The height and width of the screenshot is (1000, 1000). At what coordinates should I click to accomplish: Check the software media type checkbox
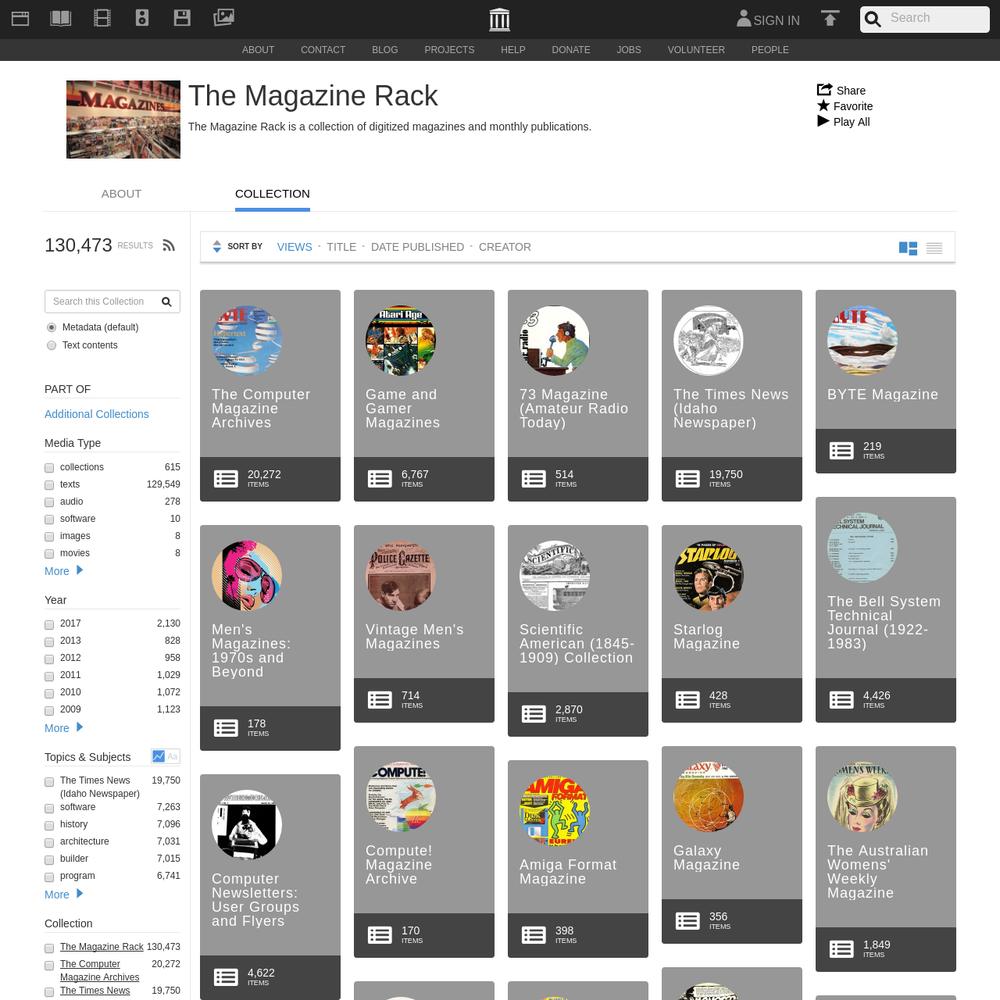pos(49,520)
